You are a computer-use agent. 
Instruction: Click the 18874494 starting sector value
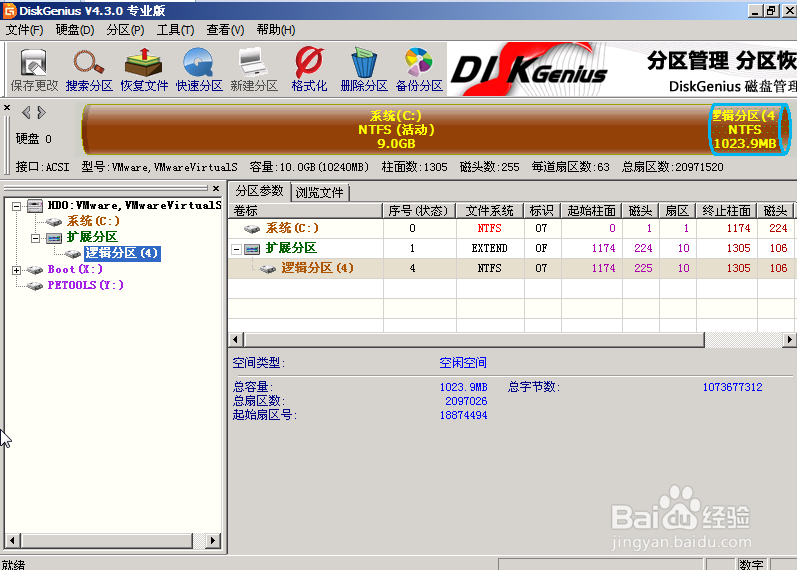pos(463,415)
